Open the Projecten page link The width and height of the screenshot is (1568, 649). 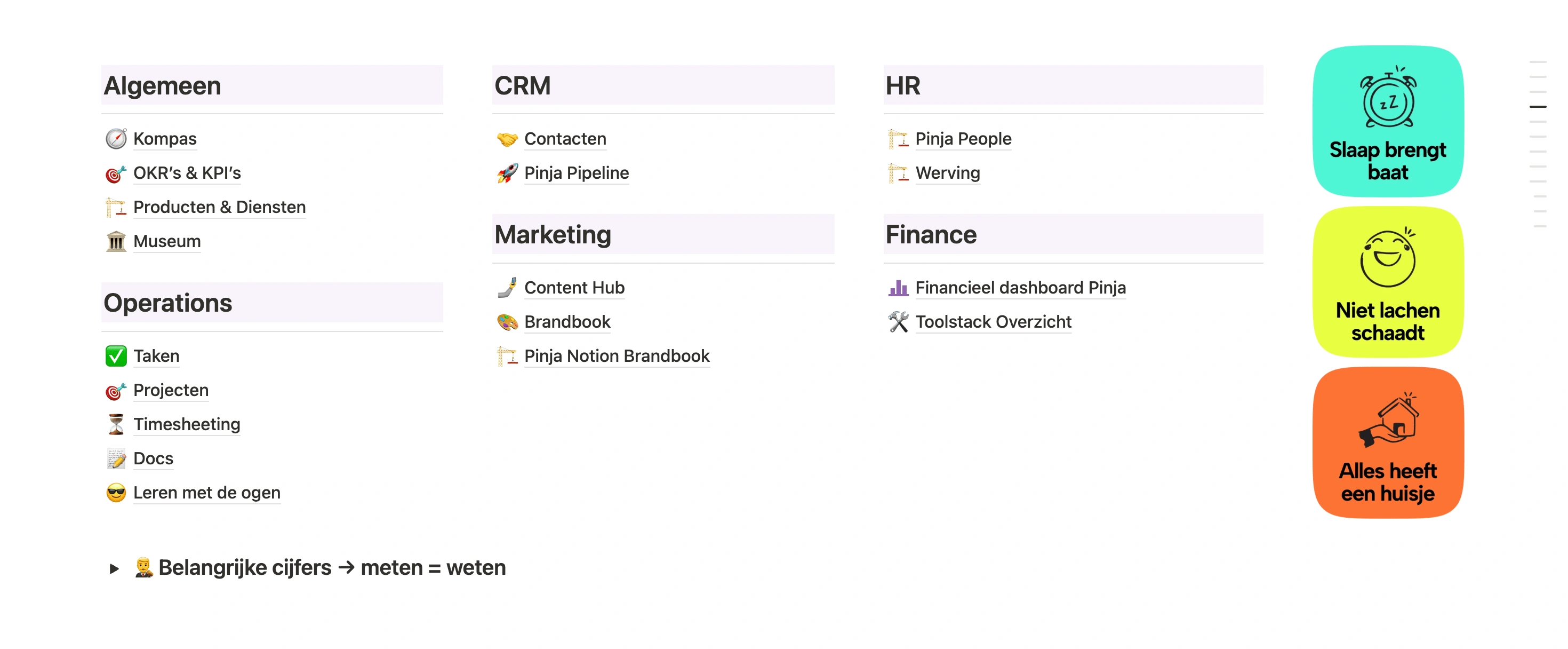click(171, 391)
